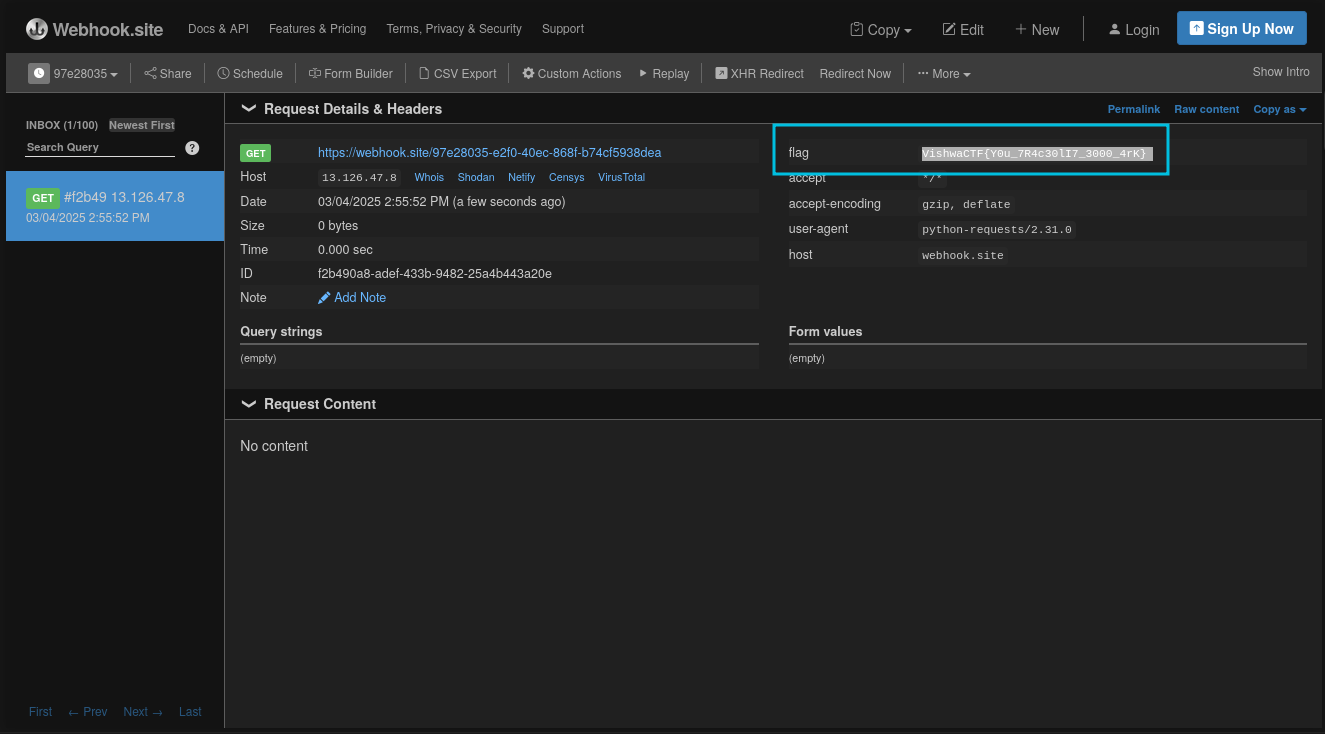Click the Search Query input field
The height and width of the screenshot is (734, 1325).
coord(100,147)
